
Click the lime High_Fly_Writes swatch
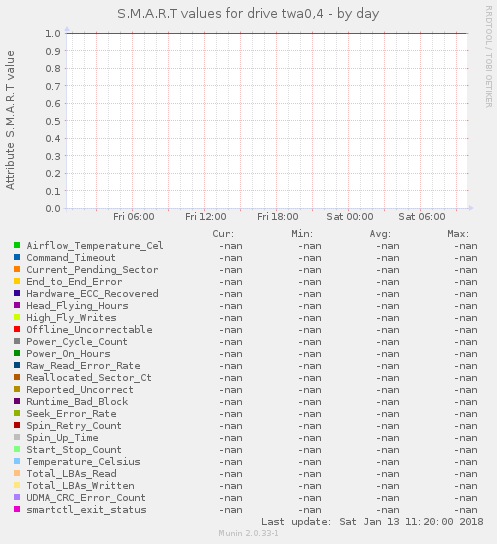(x=17, y=317)
